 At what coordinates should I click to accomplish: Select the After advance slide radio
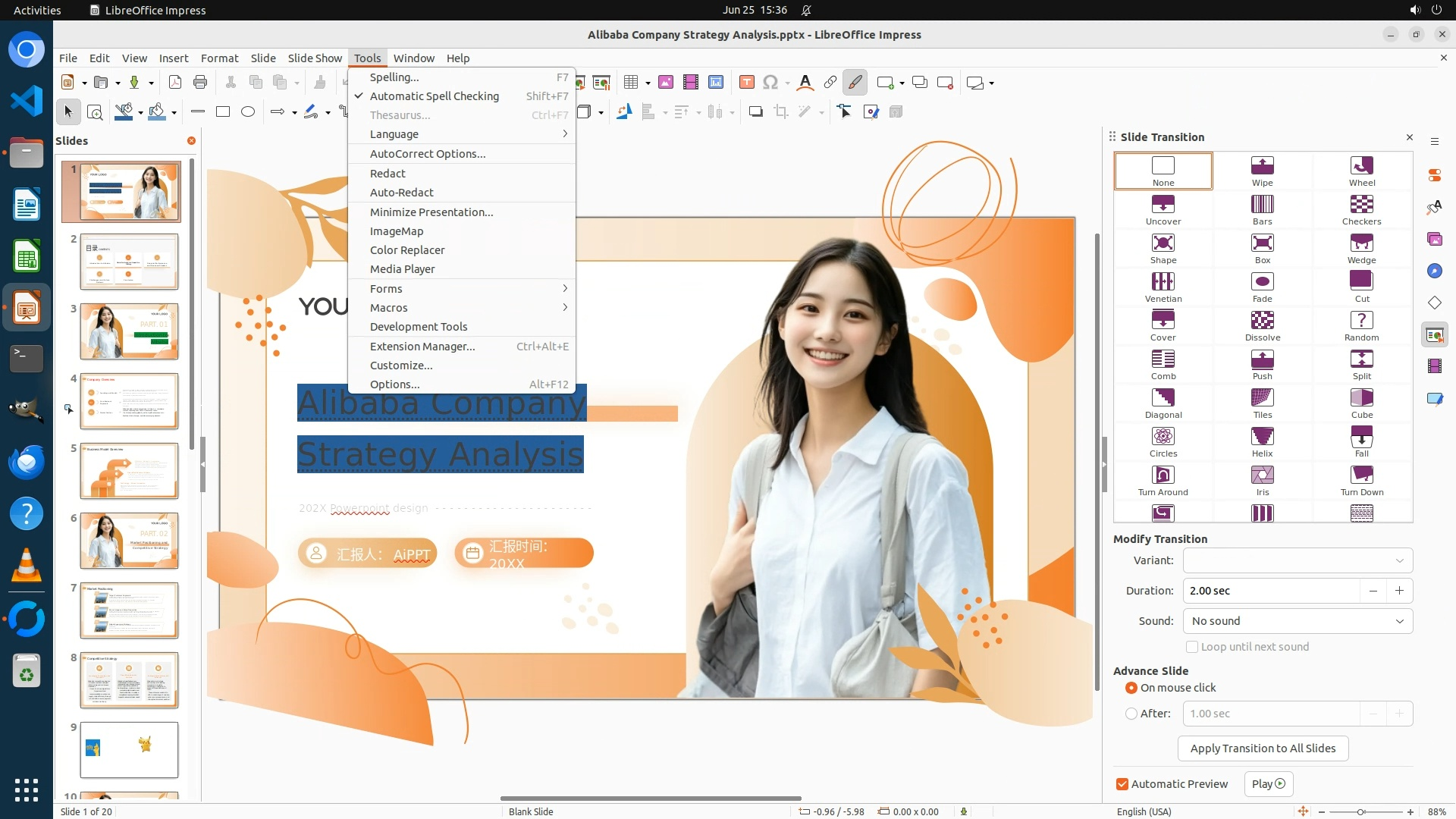pyautogui.click(x=1131, y=714)
